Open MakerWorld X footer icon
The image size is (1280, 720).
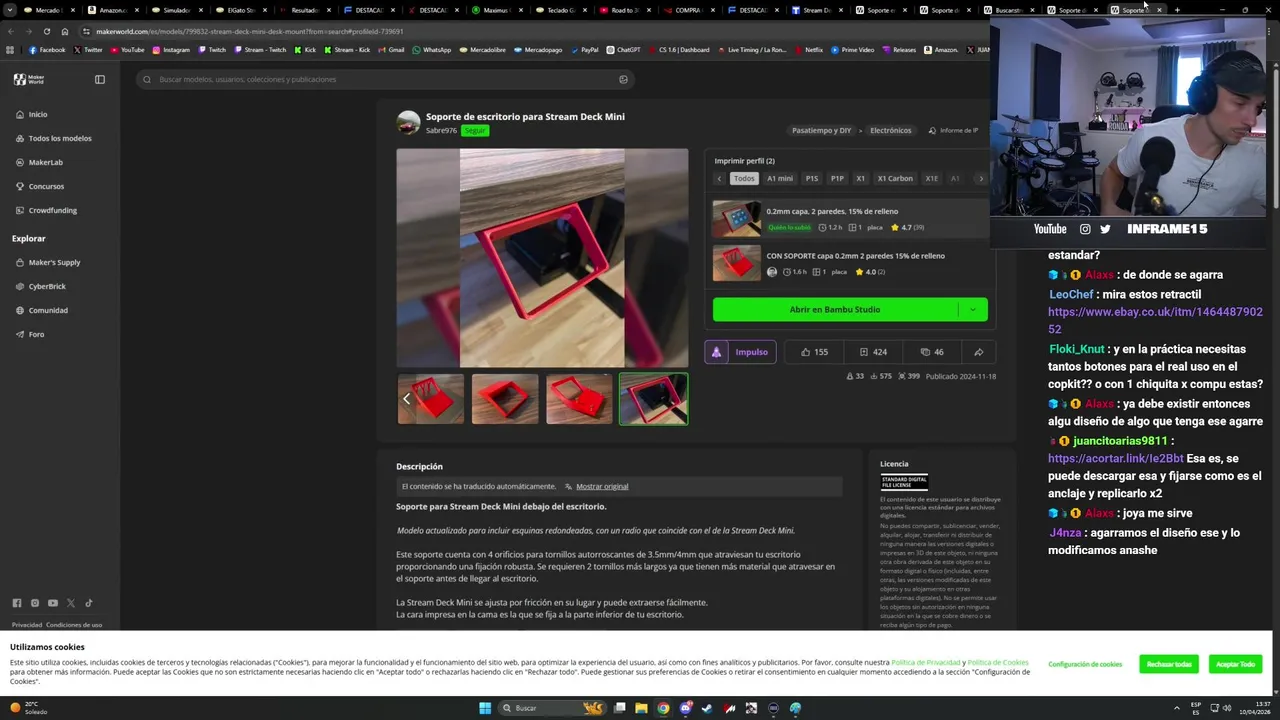[x=71, y=603]
